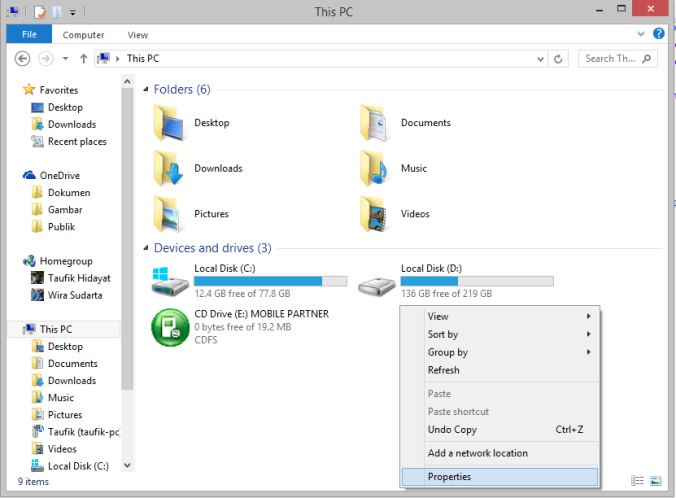Collapse the Devices and drives group

pos(146,248)
